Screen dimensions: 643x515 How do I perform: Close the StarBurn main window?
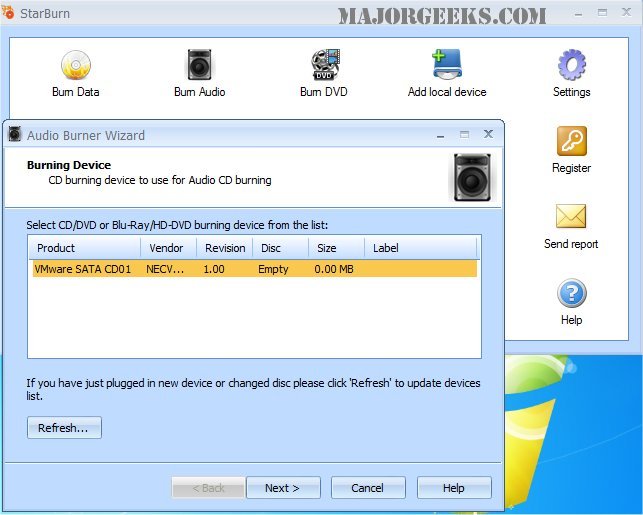click(x=626, y=12)
